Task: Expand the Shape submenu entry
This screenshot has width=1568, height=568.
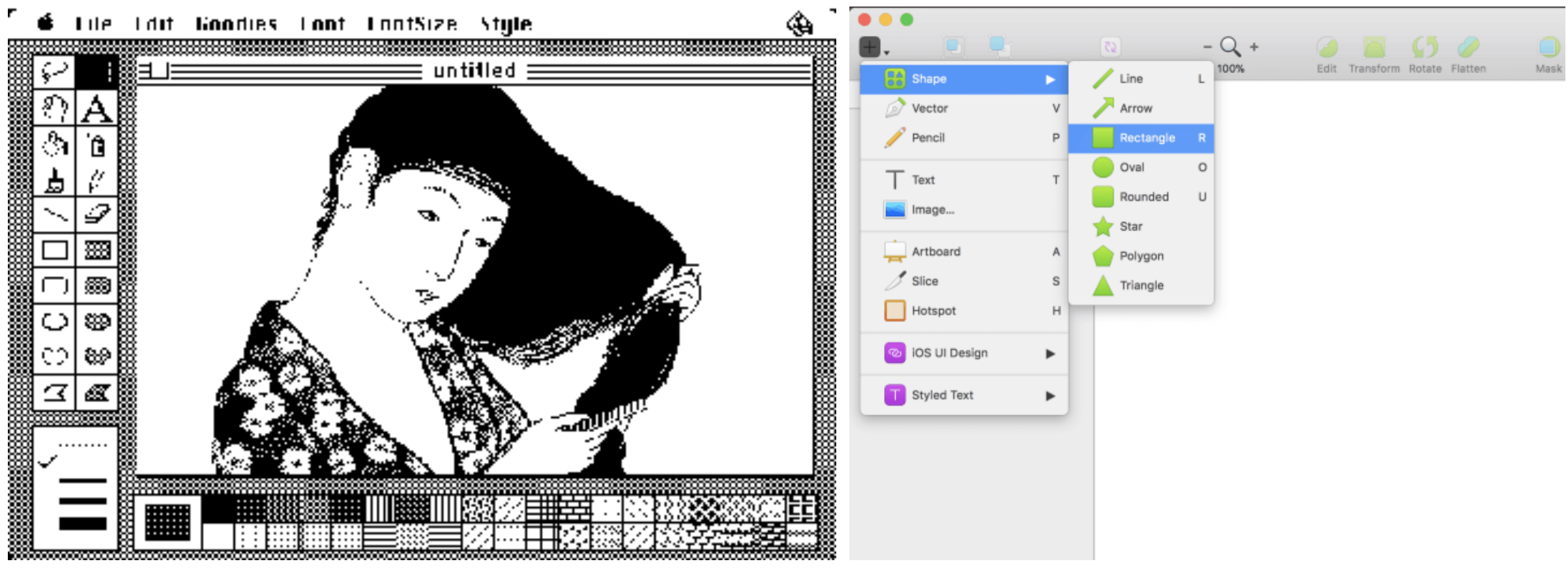Action: [x=964, y=79]
